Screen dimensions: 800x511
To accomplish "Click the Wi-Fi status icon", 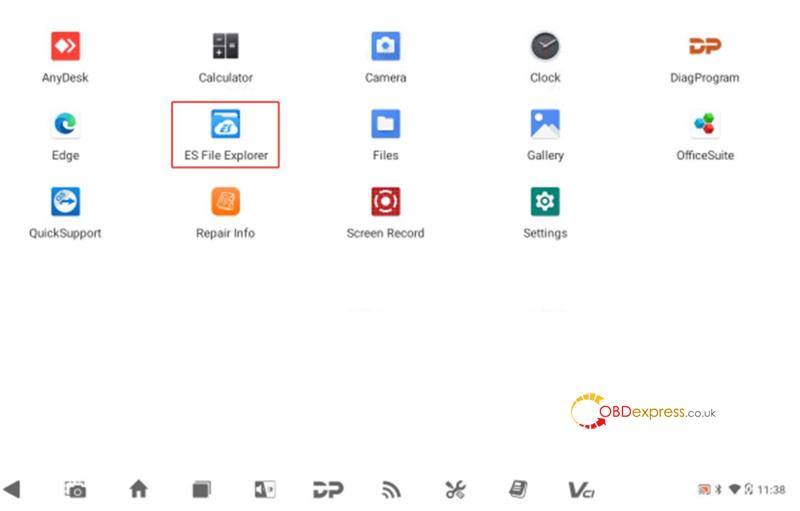I will (734, 490).
